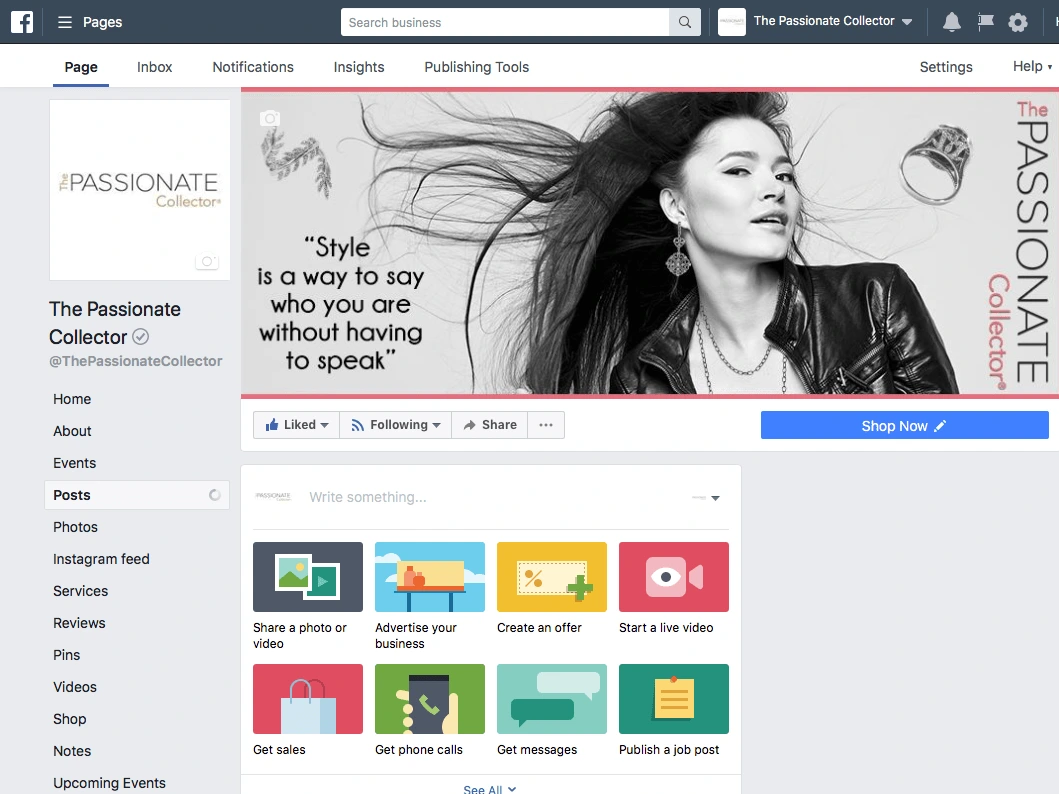Viewport: 1059px width, 794px height.
Task: Go to Home in the sidebar
Action: click(x=72, y=399)
